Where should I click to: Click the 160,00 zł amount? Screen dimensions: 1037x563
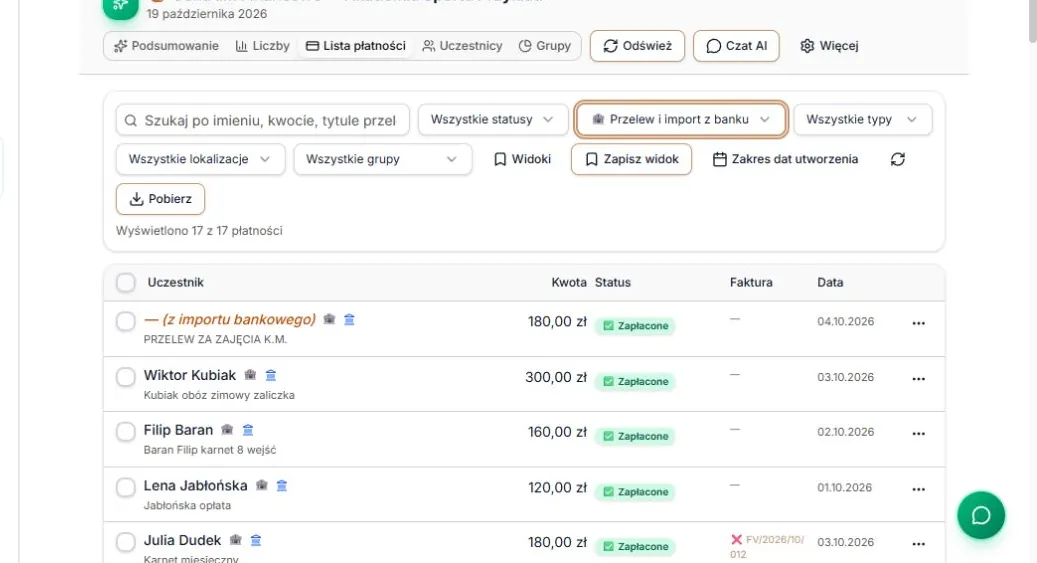[x=557, y=432]
